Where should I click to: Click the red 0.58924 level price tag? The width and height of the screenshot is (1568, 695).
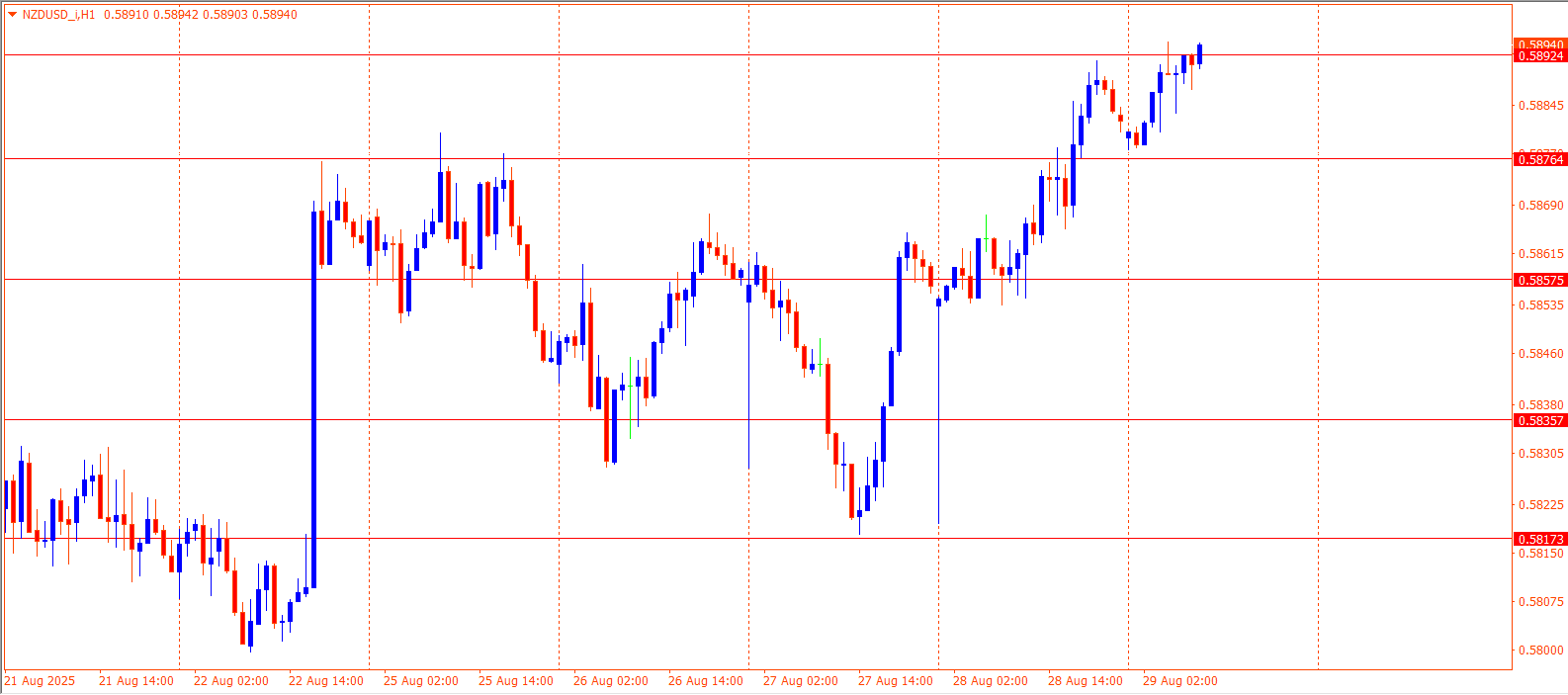coord(1540,56)
